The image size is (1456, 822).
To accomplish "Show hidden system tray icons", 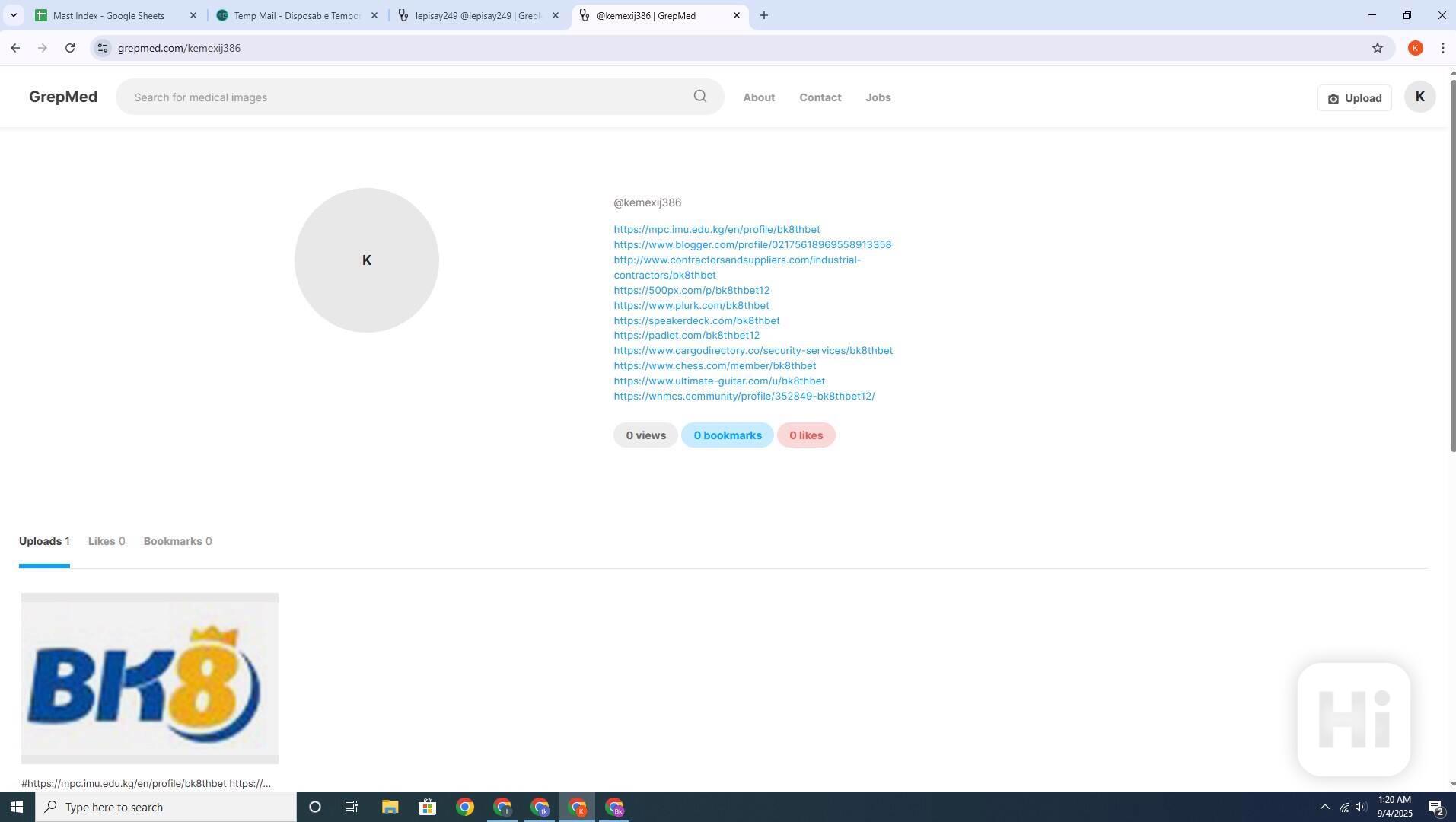I will coord(1324,807).
